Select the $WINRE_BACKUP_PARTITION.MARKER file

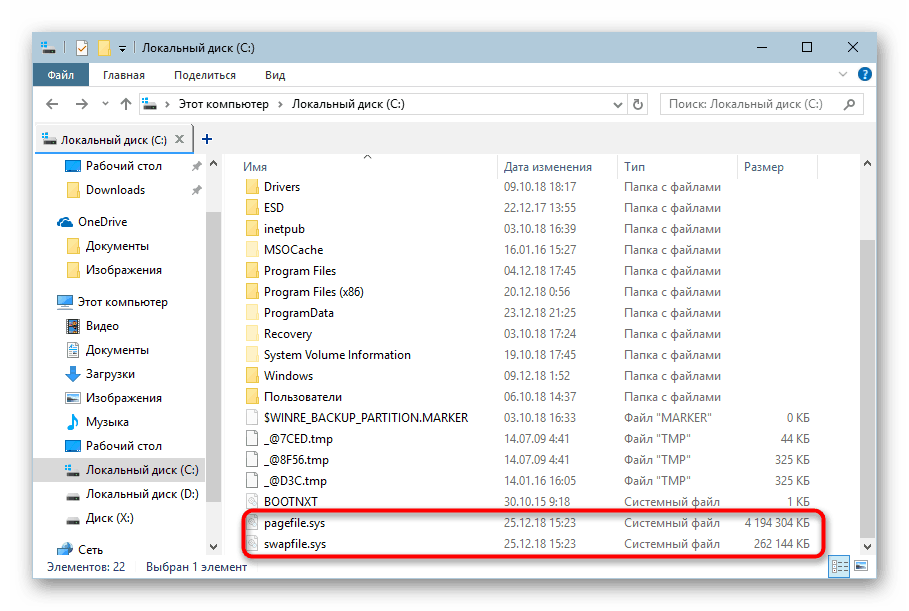[x=366, y=418]
